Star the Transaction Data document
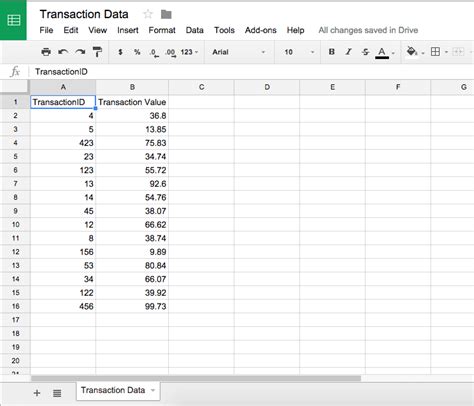This screenshot has height=406, width=474. click(x=148, y=14)
